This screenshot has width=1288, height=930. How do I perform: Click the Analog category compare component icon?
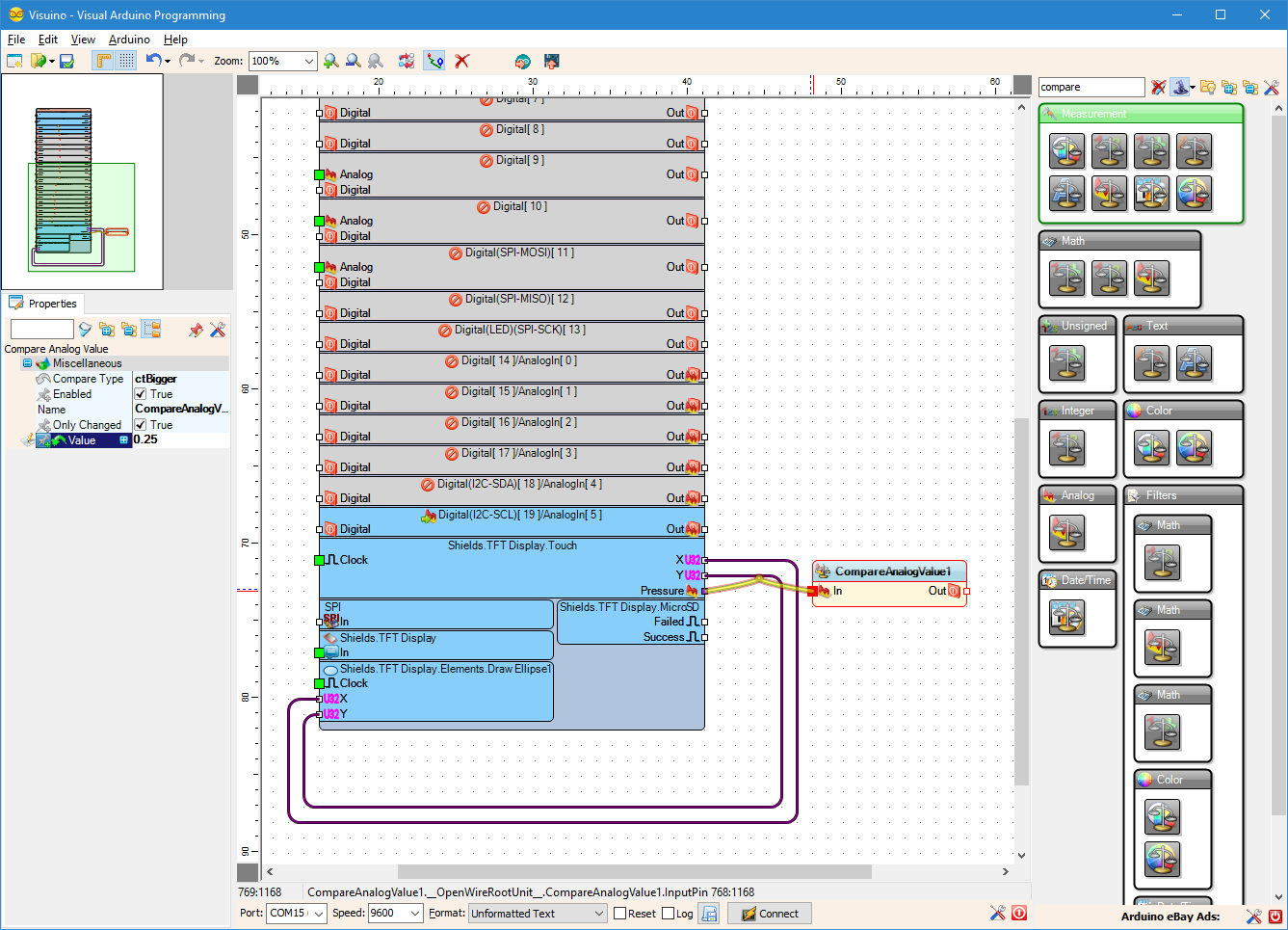tap(1066, 532)
